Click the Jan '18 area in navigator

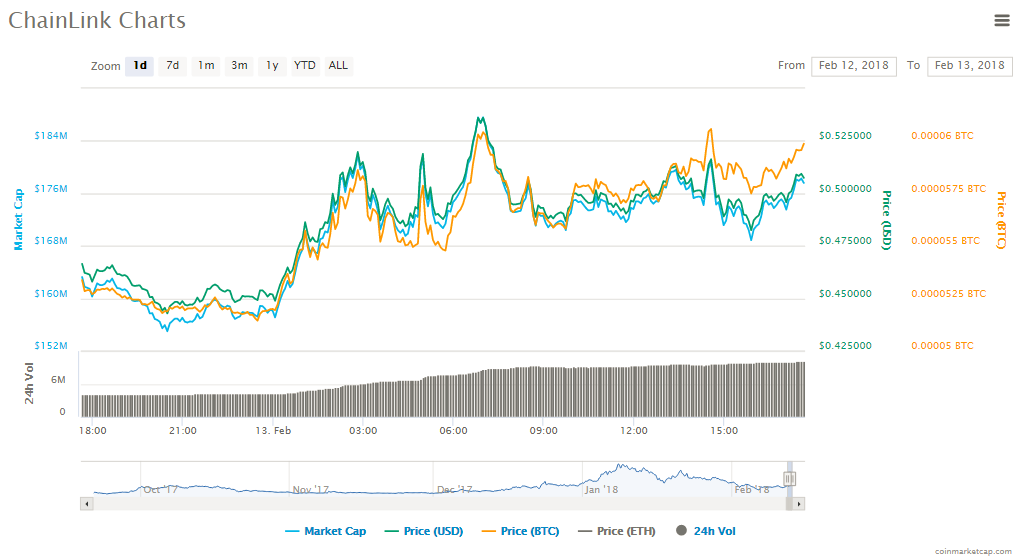pyautogui.click(x=601, y=489)
